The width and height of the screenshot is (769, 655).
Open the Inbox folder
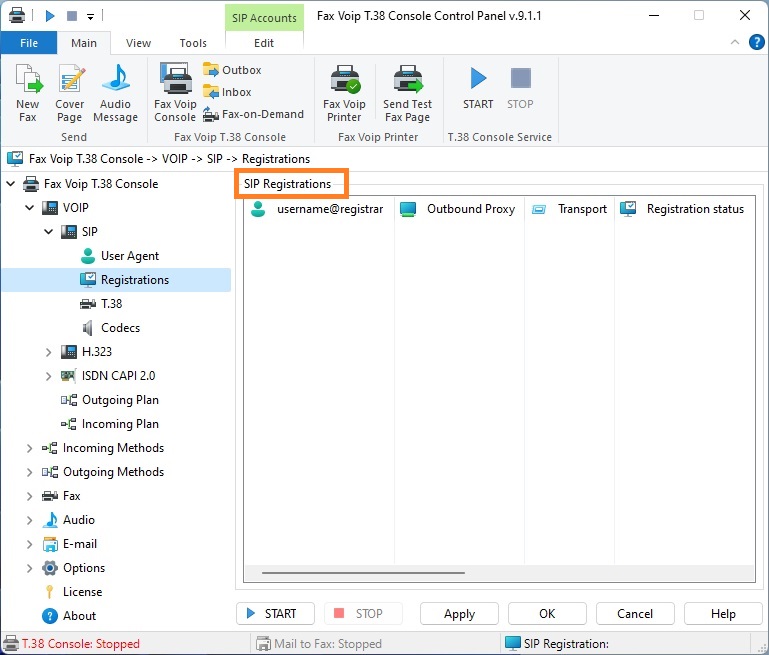[227, 92]
